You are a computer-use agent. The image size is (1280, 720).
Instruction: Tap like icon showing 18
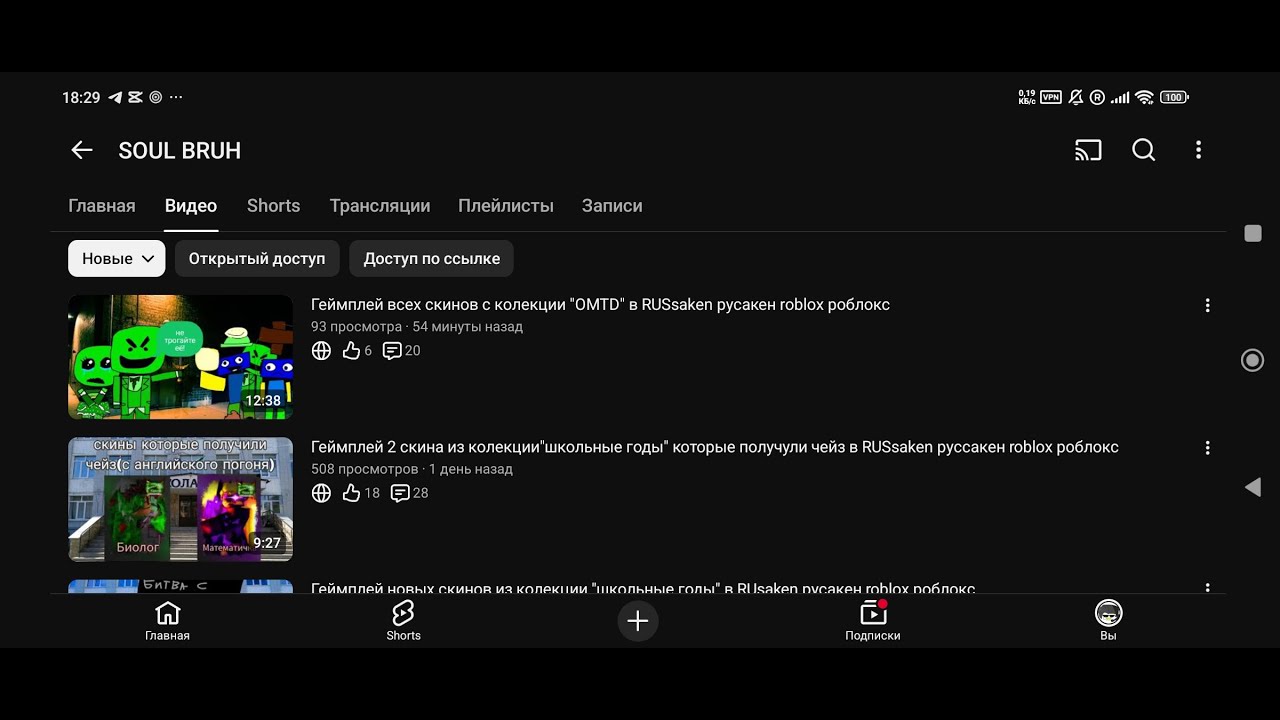351,493
